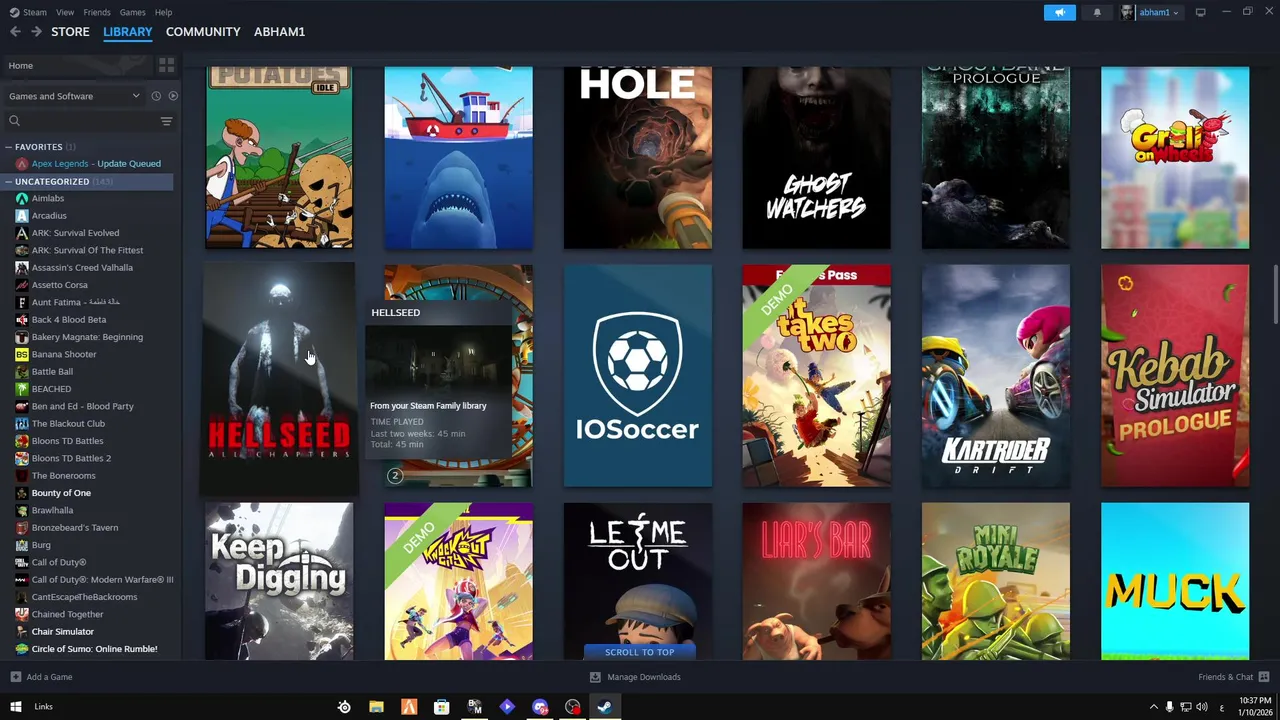The width and height of the screenshot is (1280, 720).
Task: Open the It Takes Two demo cover
Action: [816, 376]
